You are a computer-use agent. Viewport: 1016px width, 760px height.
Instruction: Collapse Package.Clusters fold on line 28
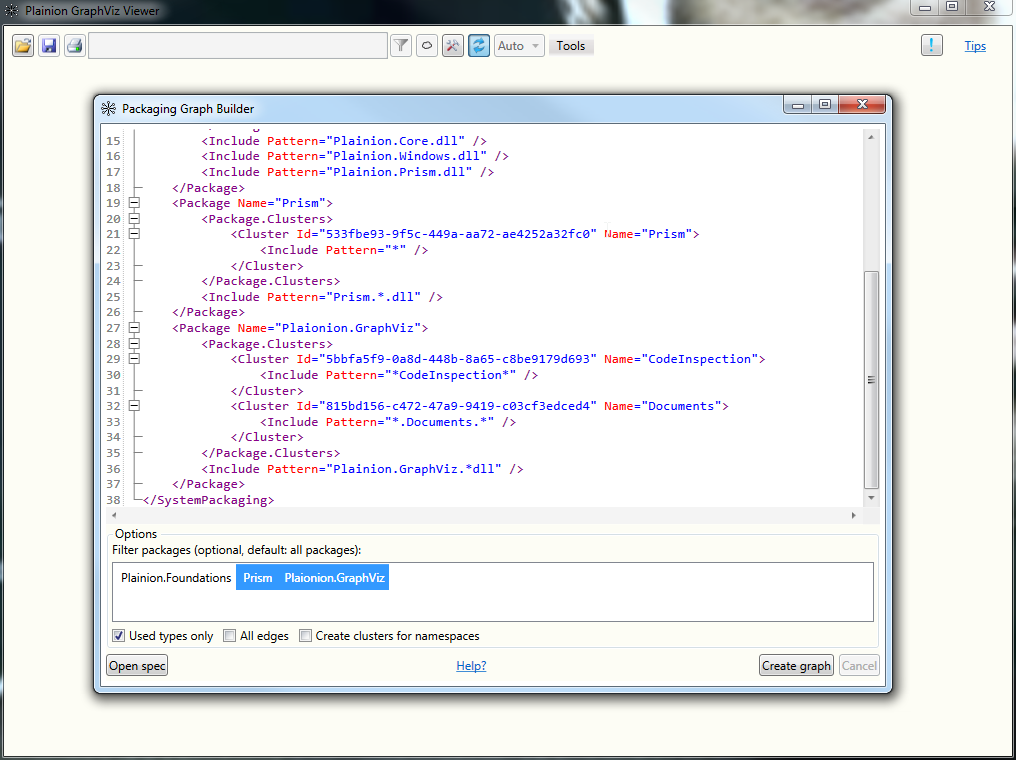134,343
